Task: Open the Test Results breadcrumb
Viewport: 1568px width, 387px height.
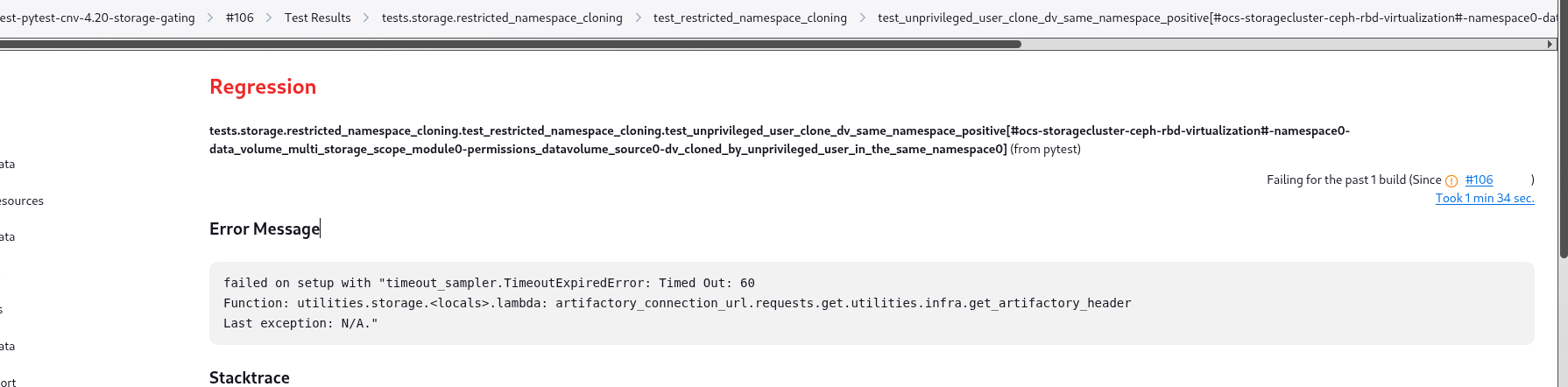Action: [317, 18]
